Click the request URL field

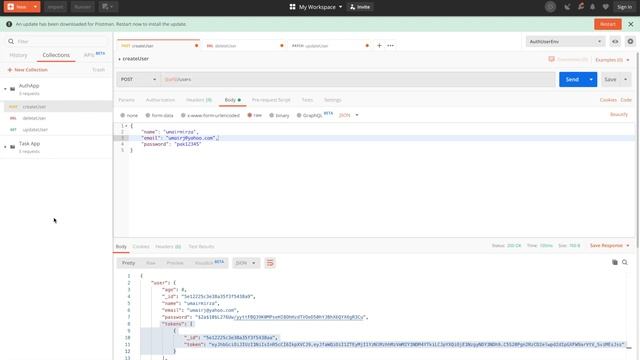[x=358, y=79]
